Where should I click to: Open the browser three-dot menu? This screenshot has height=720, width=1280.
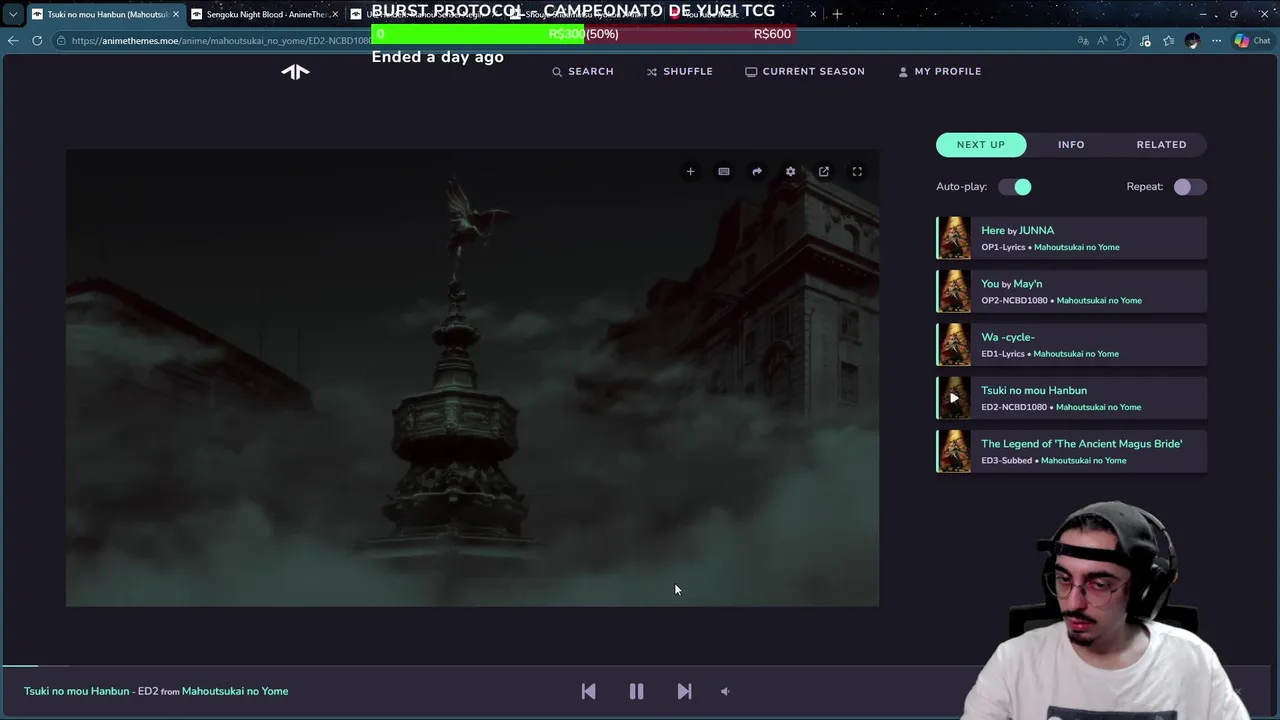pos(1216,41)
